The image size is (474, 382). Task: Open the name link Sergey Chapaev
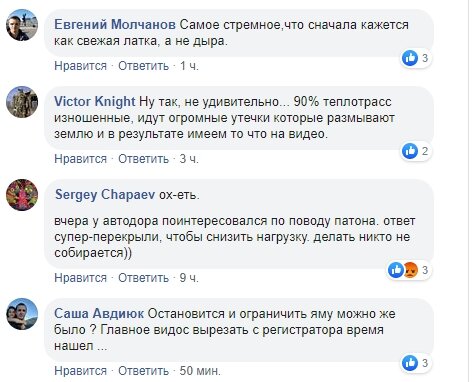pos(105,194)
